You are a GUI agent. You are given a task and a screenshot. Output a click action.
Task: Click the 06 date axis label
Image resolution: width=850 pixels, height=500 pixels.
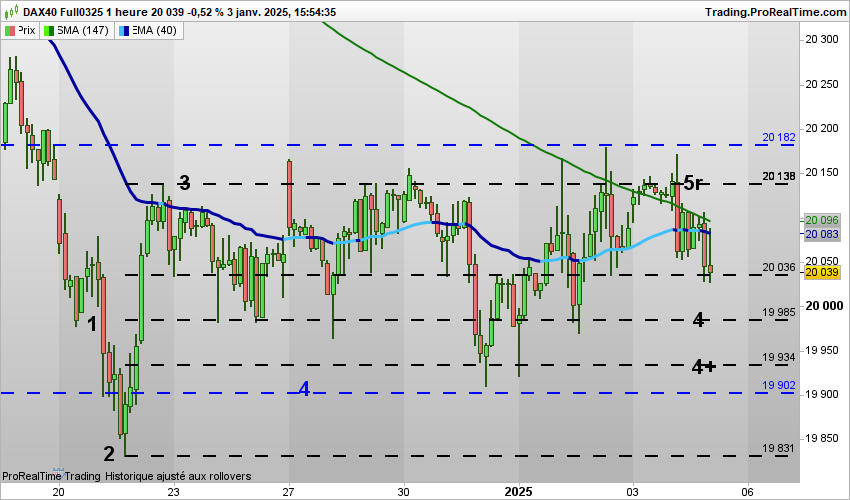[x=748, y=492]
